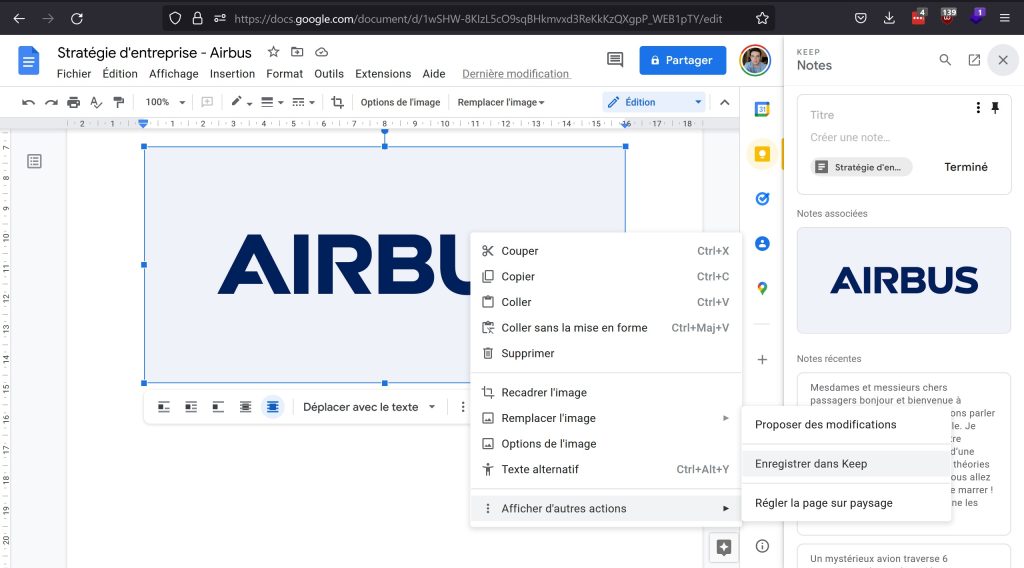Select behind text image option
This screenshot has height=568, width=1024.
coord(246,407)
